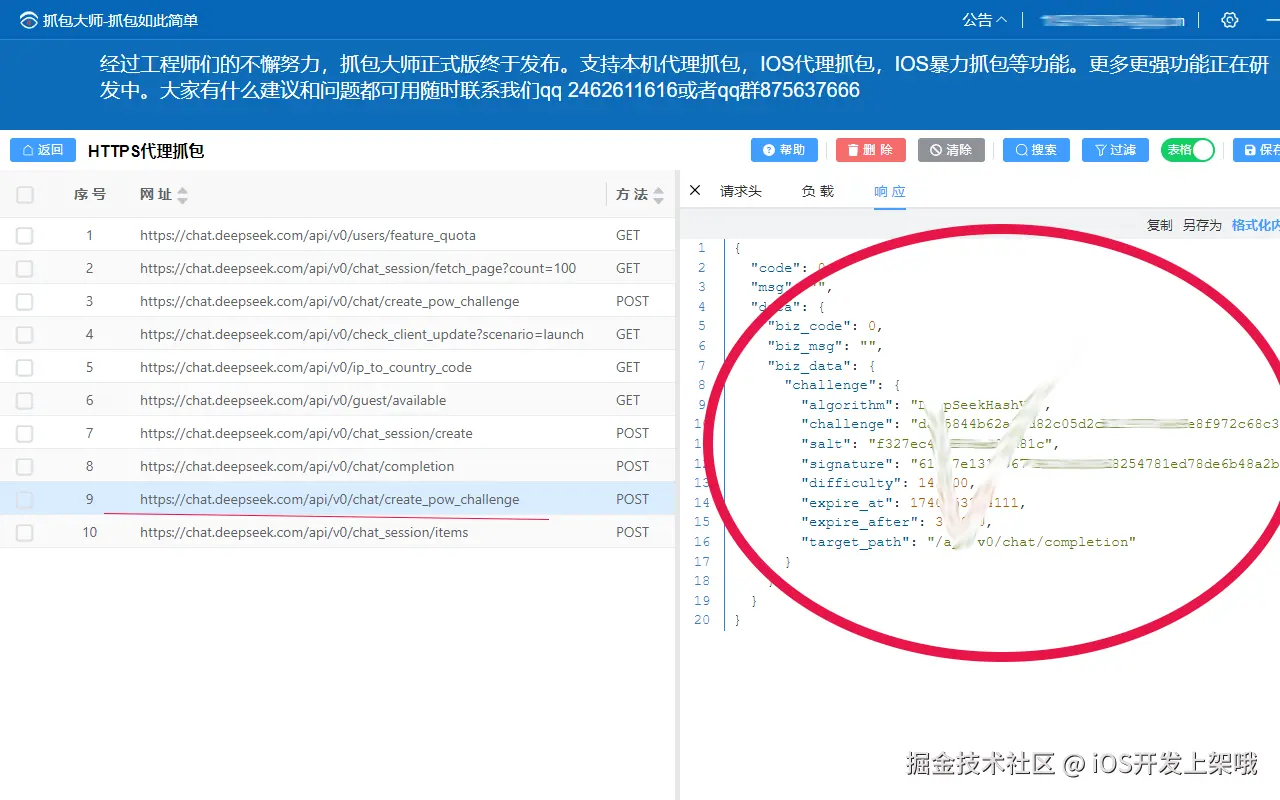Select the chat/completion URL row
The width and height of the screenshot is (1280, 800).
297,467
